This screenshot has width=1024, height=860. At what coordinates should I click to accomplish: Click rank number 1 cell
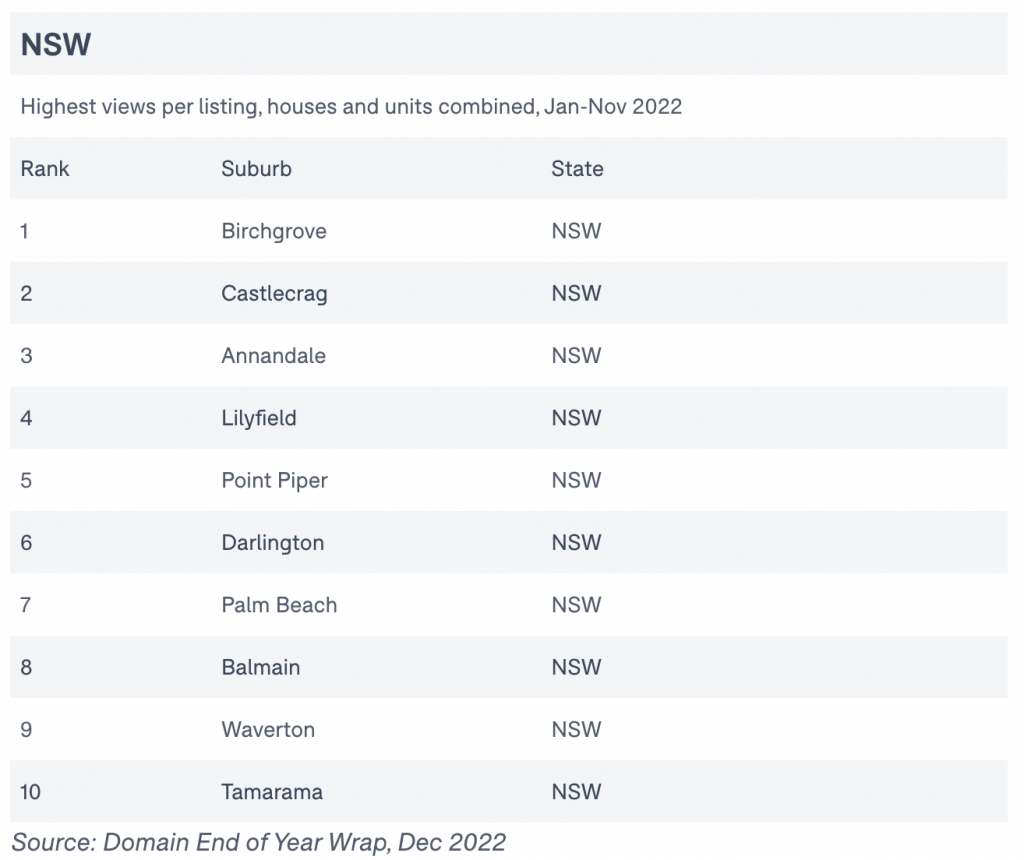pos(24,231)
